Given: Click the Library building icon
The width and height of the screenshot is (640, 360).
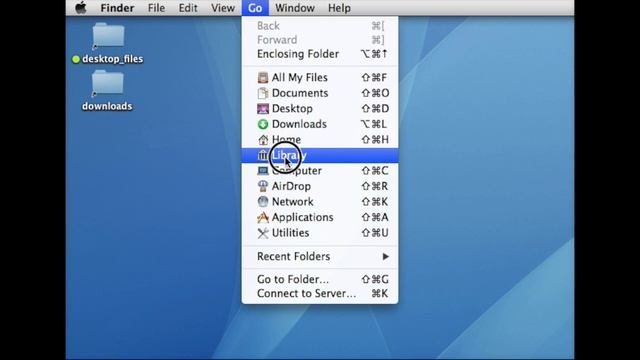Looking at the screenshot, I should (x=263, y=155).
